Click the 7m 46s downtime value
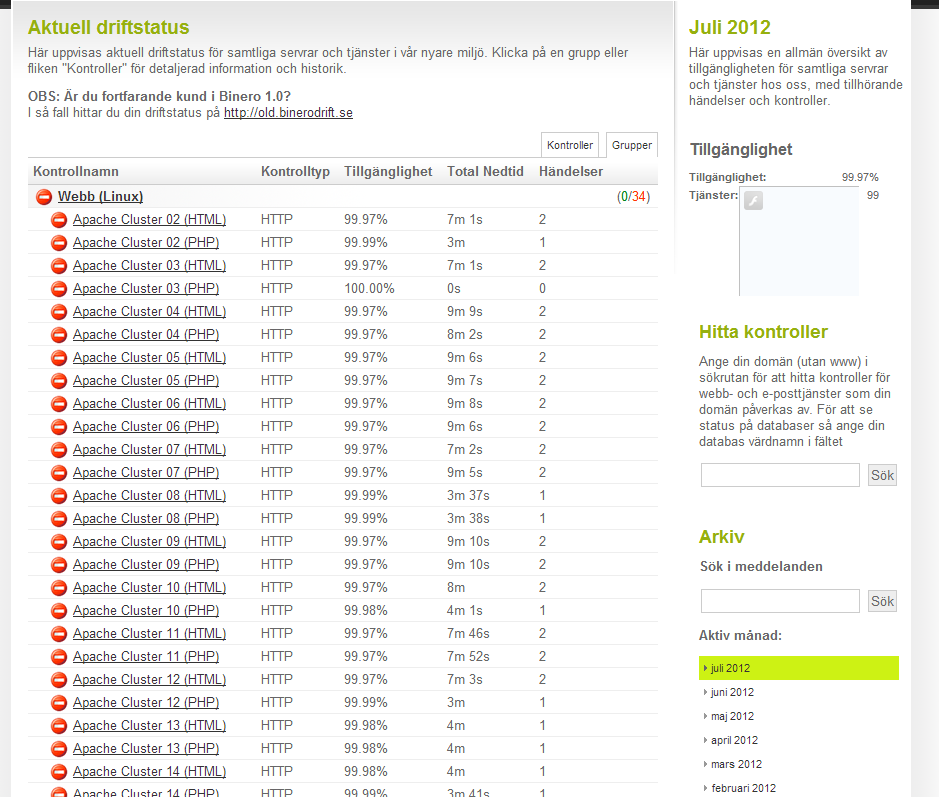Image resolution: width=939 pixels, height=797 pixels. 468,634
